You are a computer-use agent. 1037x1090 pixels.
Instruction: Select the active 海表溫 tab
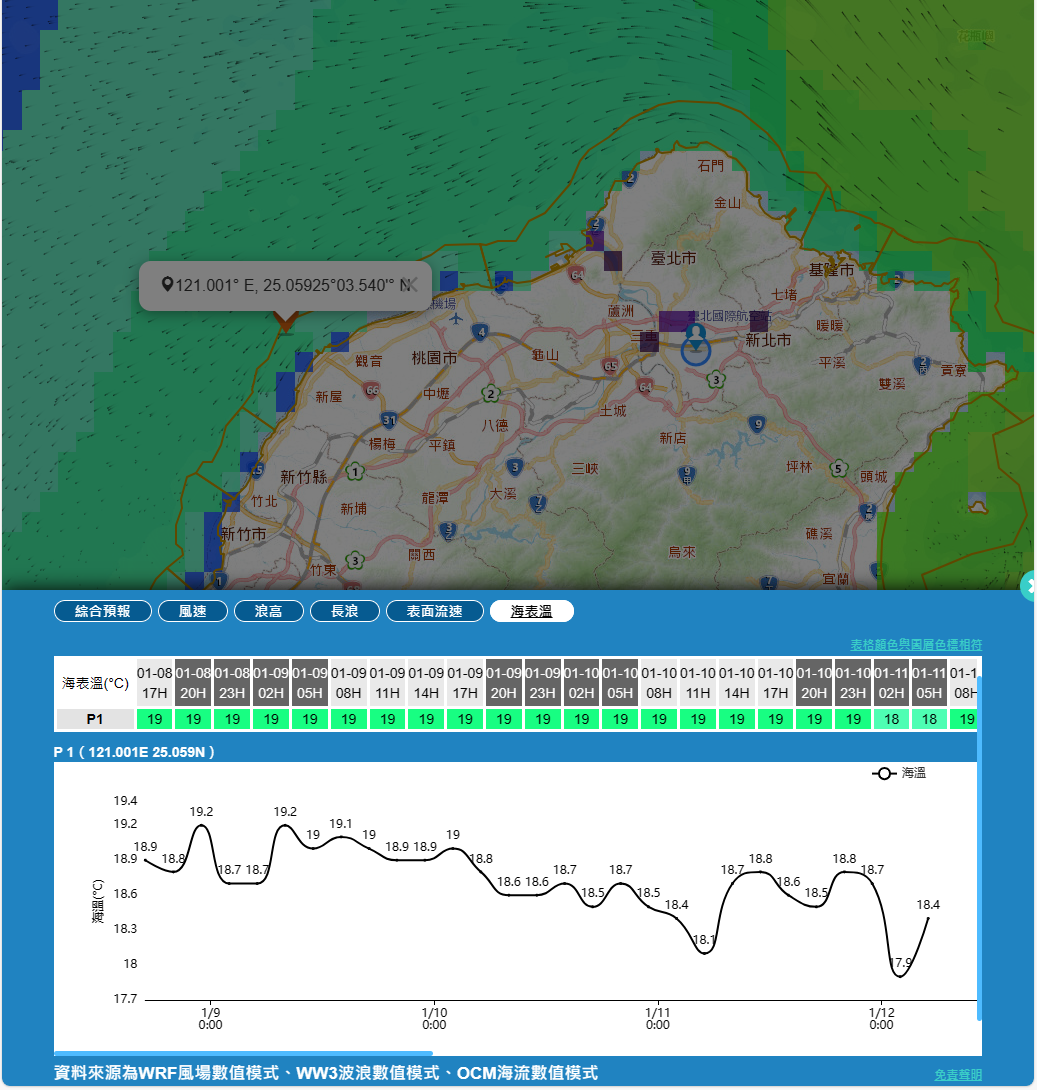click(x=532, y=611)
